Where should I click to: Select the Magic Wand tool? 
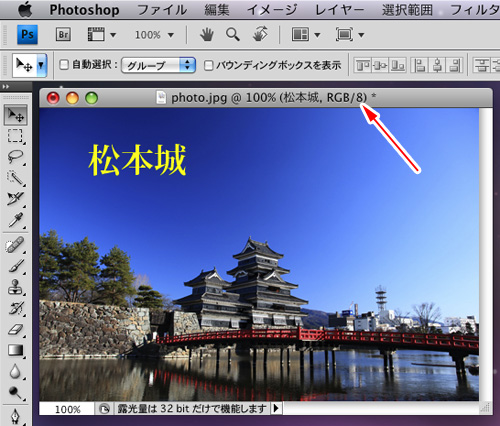[15, 178]
